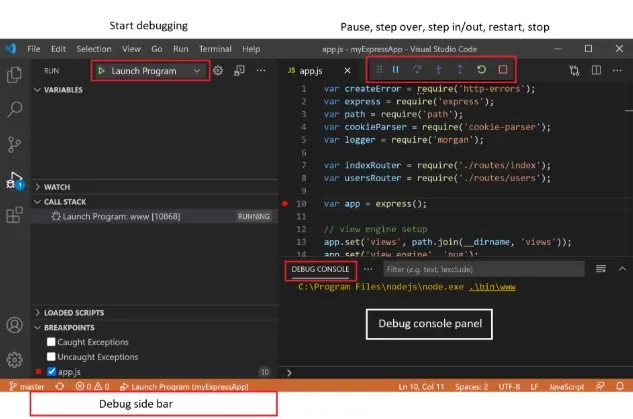The width and height of the screenshot is (633, 419).
Task: Open the Accounts menu icon
Action: point(15,325)
